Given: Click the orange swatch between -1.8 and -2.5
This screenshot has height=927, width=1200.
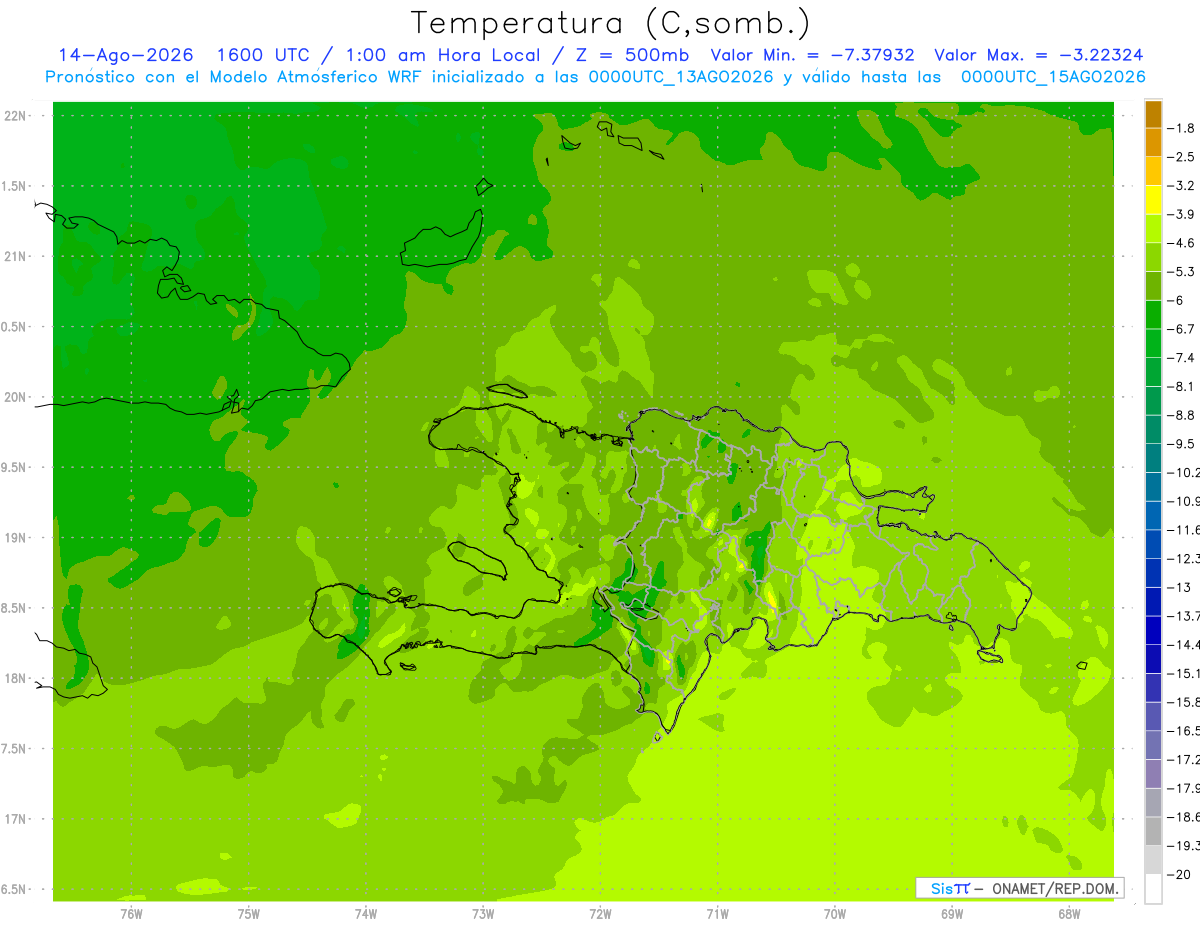Looking at the screenshot, I should [x=1153, y=143].
